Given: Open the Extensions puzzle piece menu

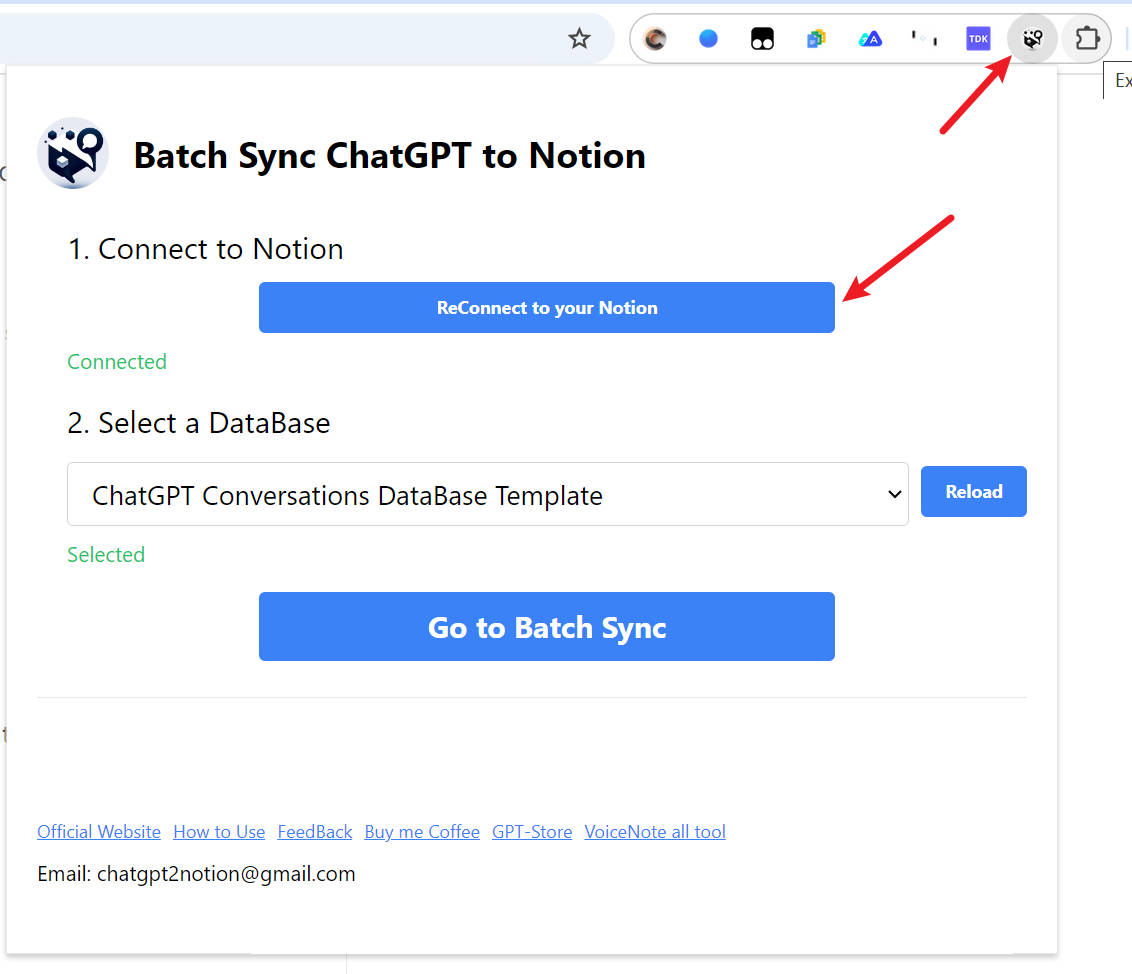Looking at the screenshot, I should (1086, 39).
